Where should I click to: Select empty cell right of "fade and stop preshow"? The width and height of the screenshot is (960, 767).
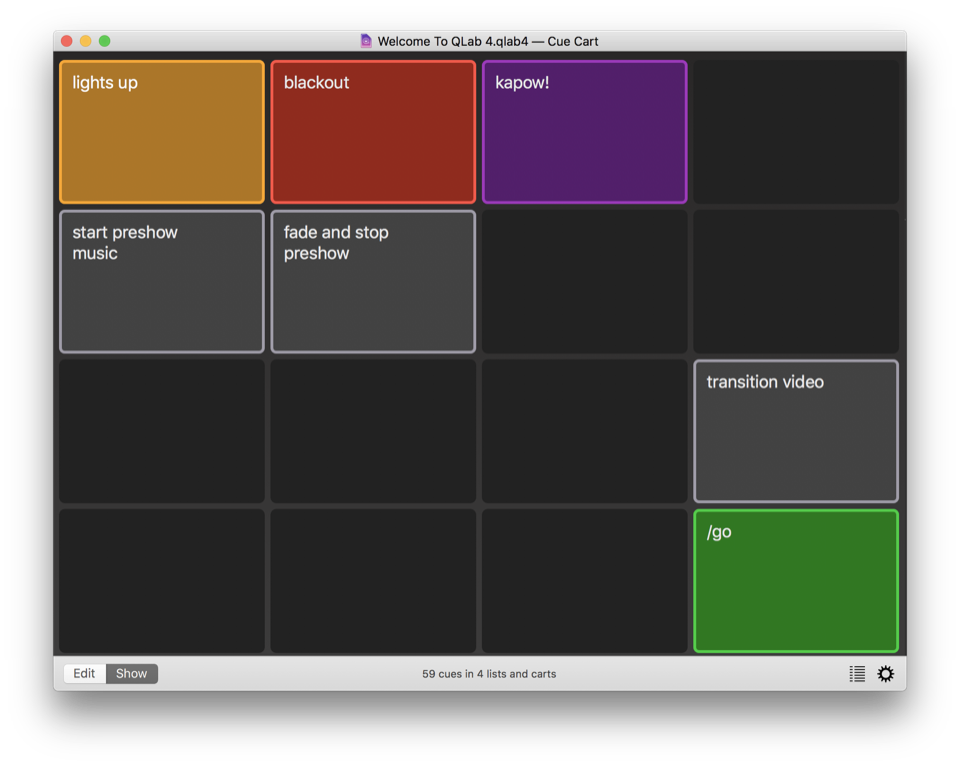pyautogui.click(x=584, y=281)
